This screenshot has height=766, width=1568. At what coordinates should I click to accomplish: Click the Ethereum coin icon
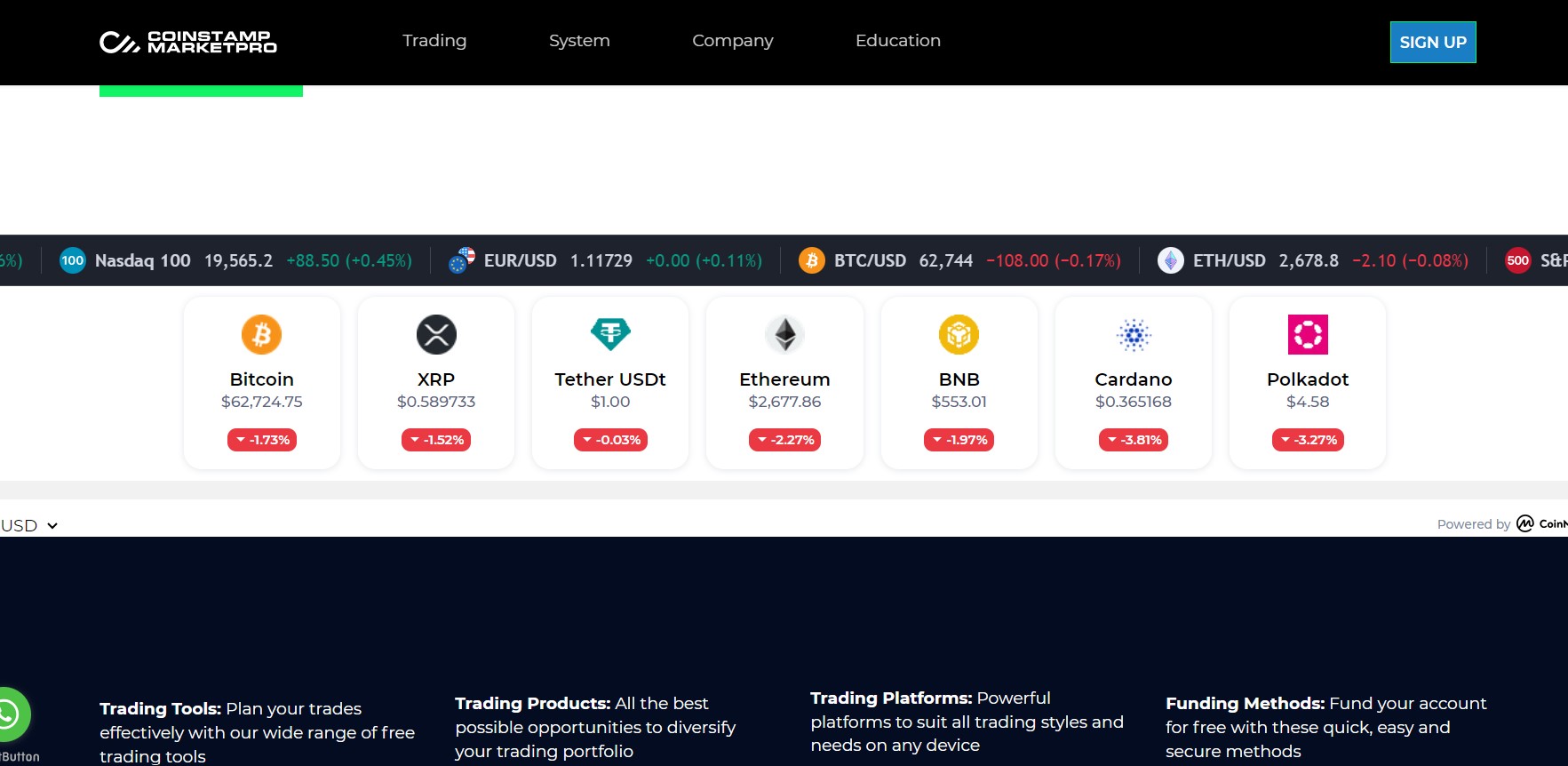tap(785, 335)
